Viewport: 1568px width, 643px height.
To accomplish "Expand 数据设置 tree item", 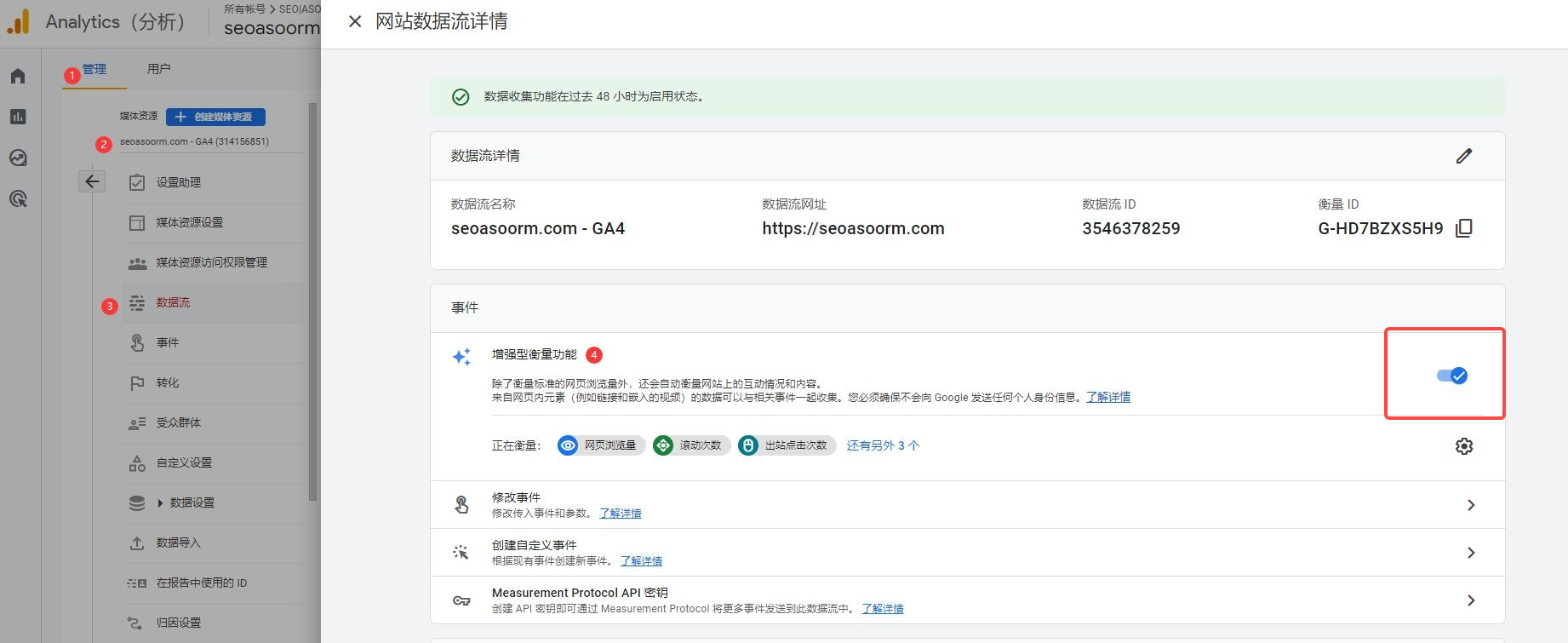I will point(160,503).
